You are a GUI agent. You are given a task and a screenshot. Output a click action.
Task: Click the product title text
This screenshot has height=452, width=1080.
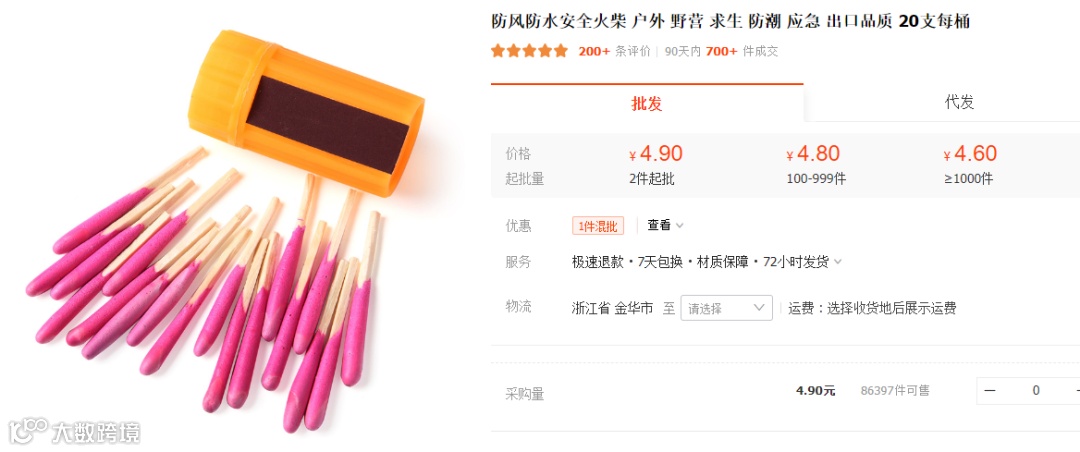click(x=730, y=21)
